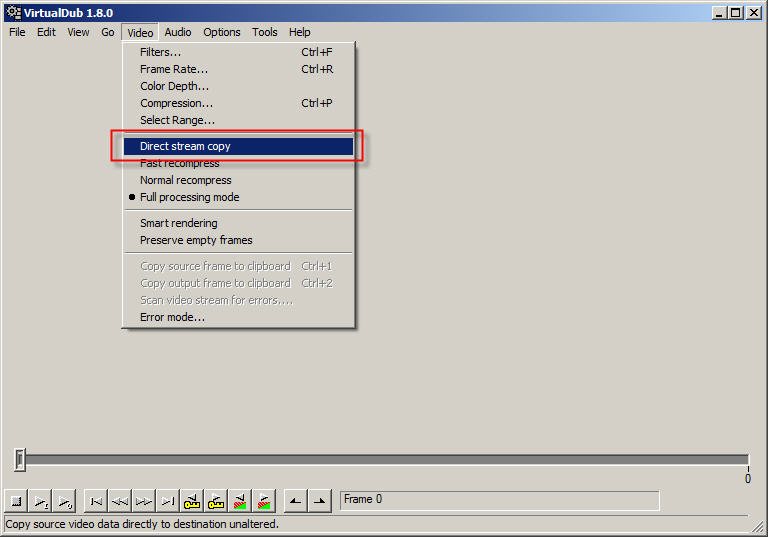The height and width of the screenshot is (537, 768).
Task: Minimize the VirtualDub window
Action: [x=719, y=13]
